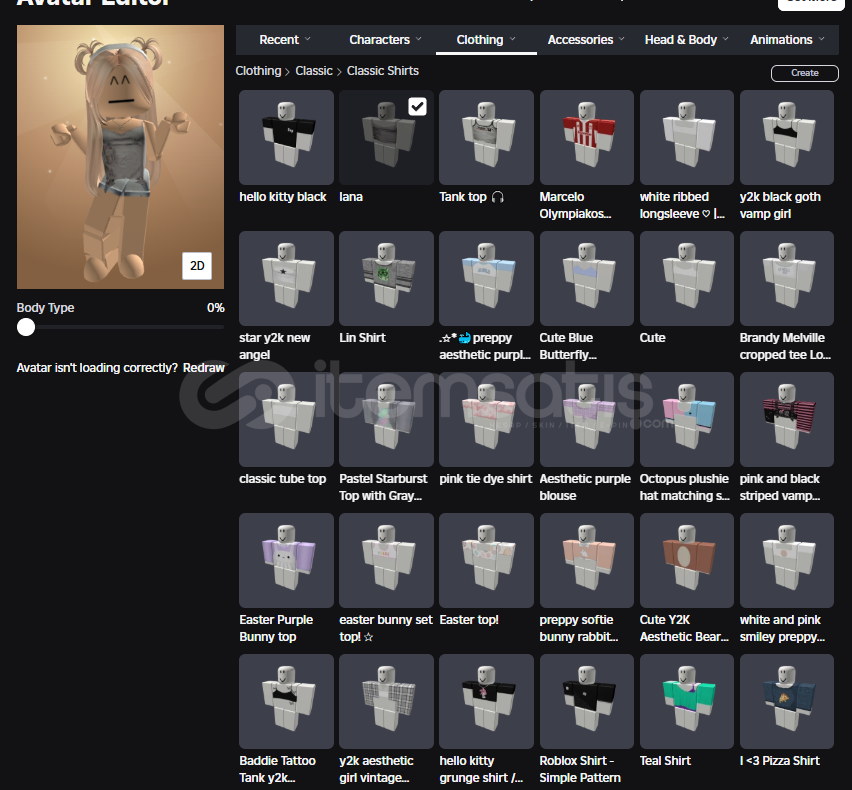Select the y2k aesthetic girl vintage thumbnail

pyautogui.click(x=386, y=701)
